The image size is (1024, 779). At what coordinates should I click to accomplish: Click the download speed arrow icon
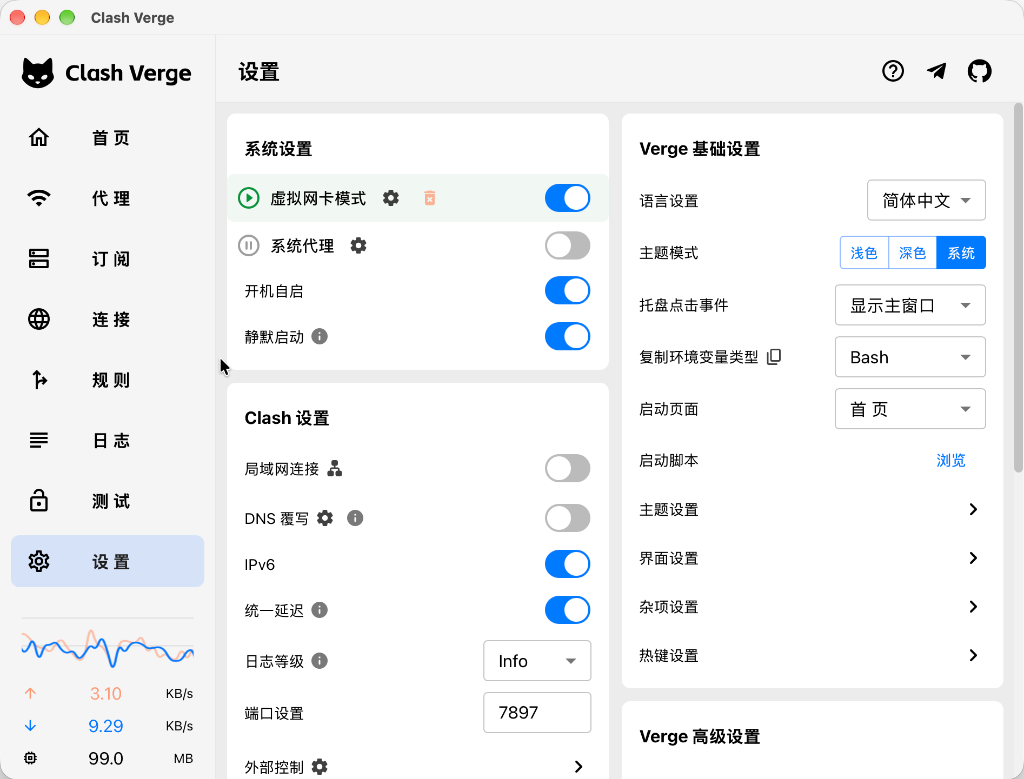tap(30, 725)
